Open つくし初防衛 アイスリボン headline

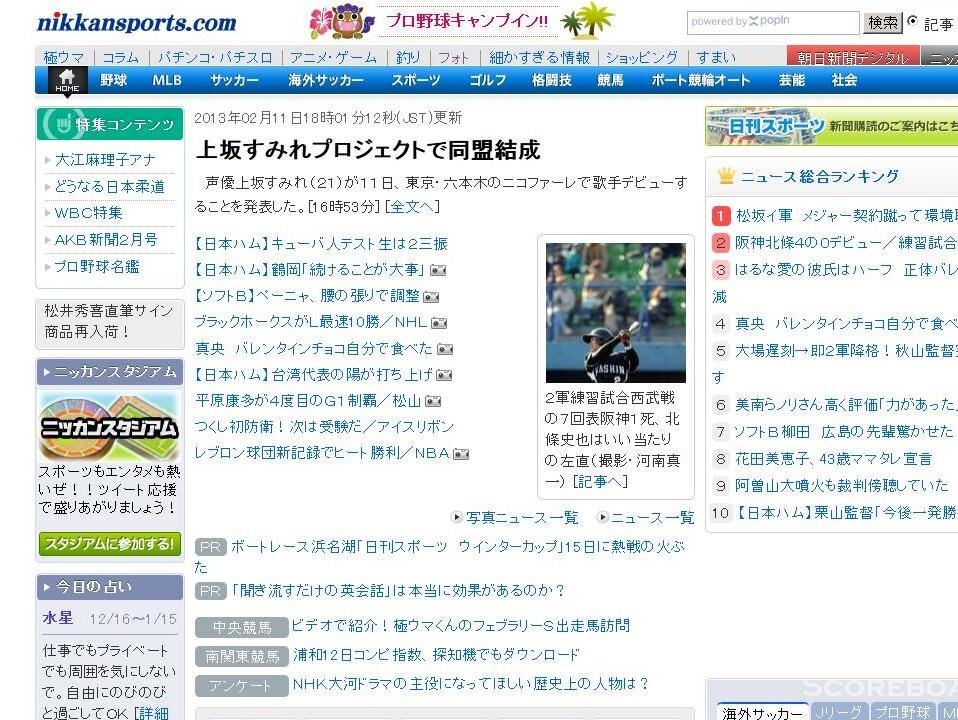point(324,427)
